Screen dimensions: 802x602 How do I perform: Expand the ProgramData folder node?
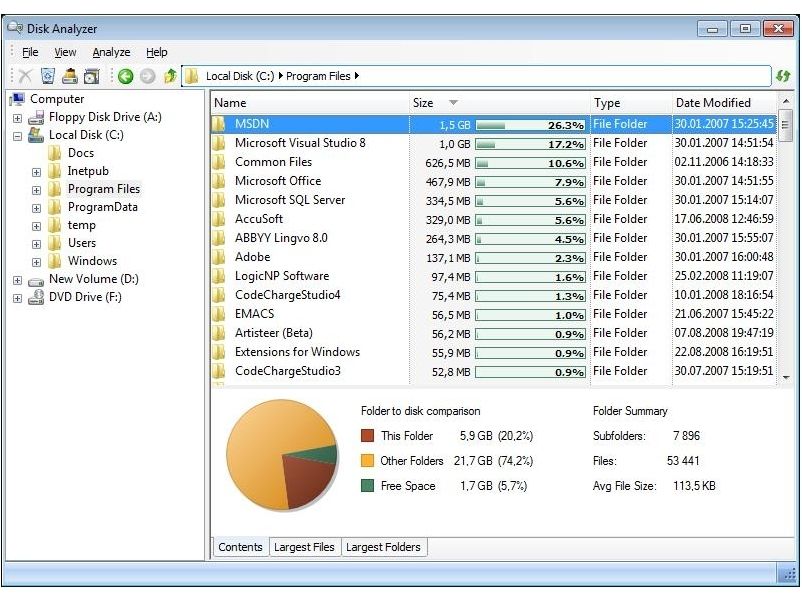point(36,208)
